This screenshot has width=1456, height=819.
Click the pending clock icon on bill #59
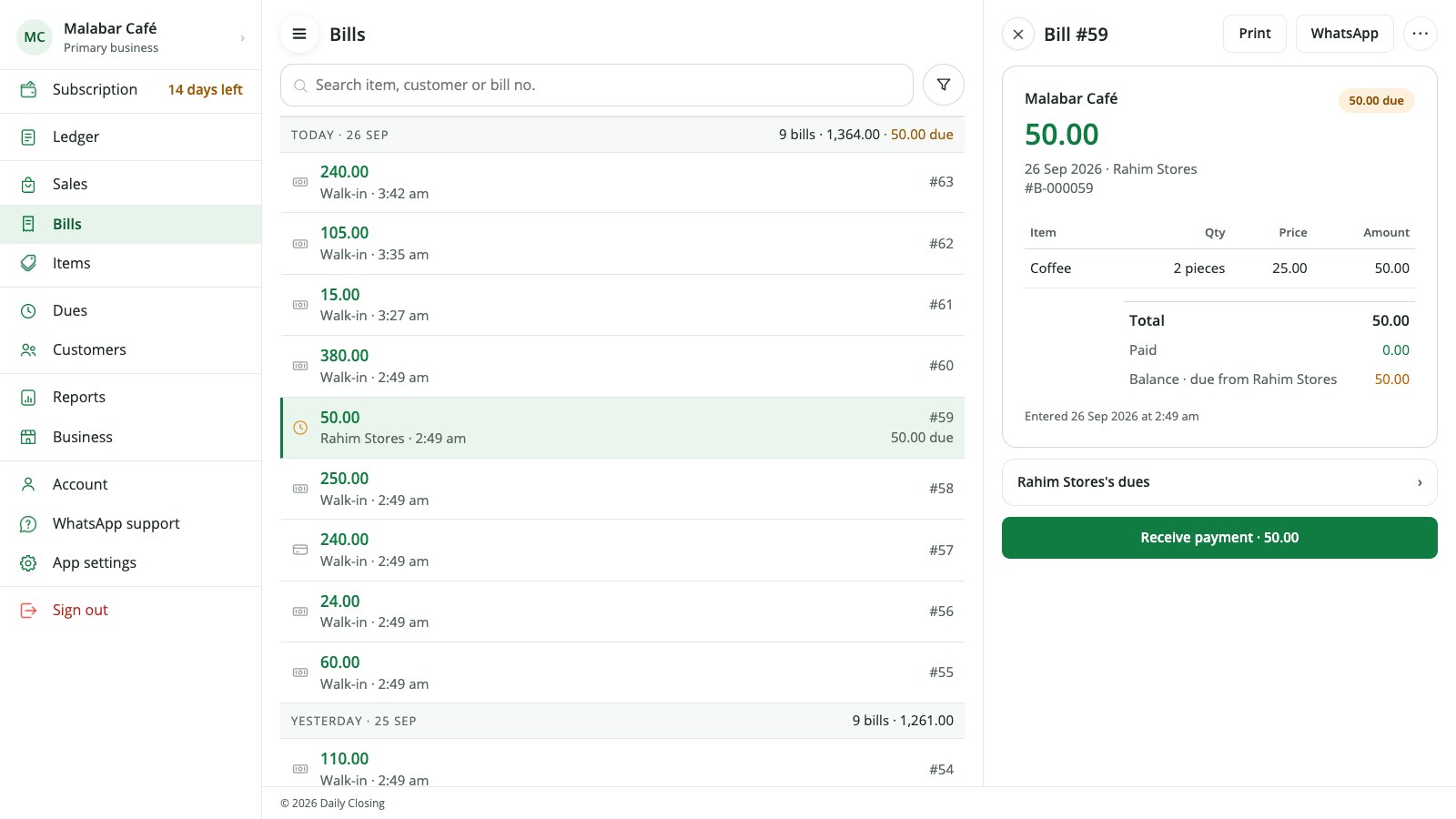[x=300, y=428]
